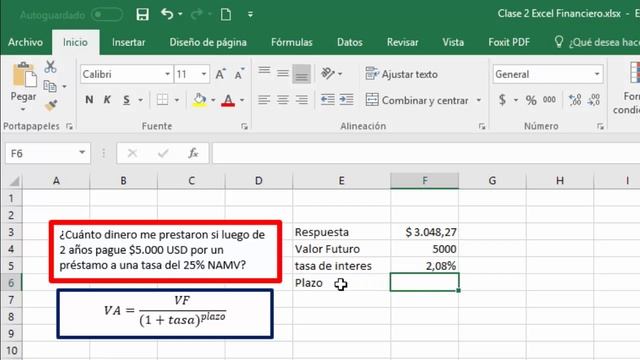Click the Combinar y centrar button

tap(417, 100)
